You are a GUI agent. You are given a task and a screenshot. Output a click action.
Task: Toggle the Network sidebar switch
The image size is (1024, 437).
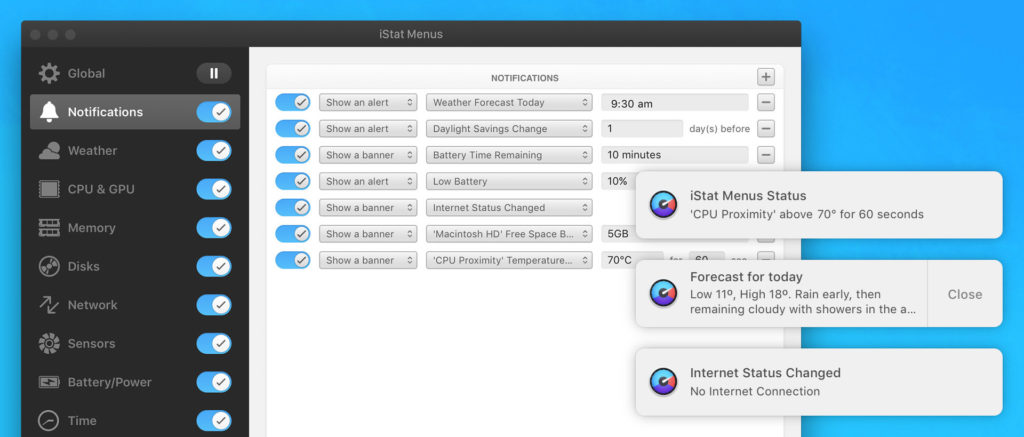[214, 305]
